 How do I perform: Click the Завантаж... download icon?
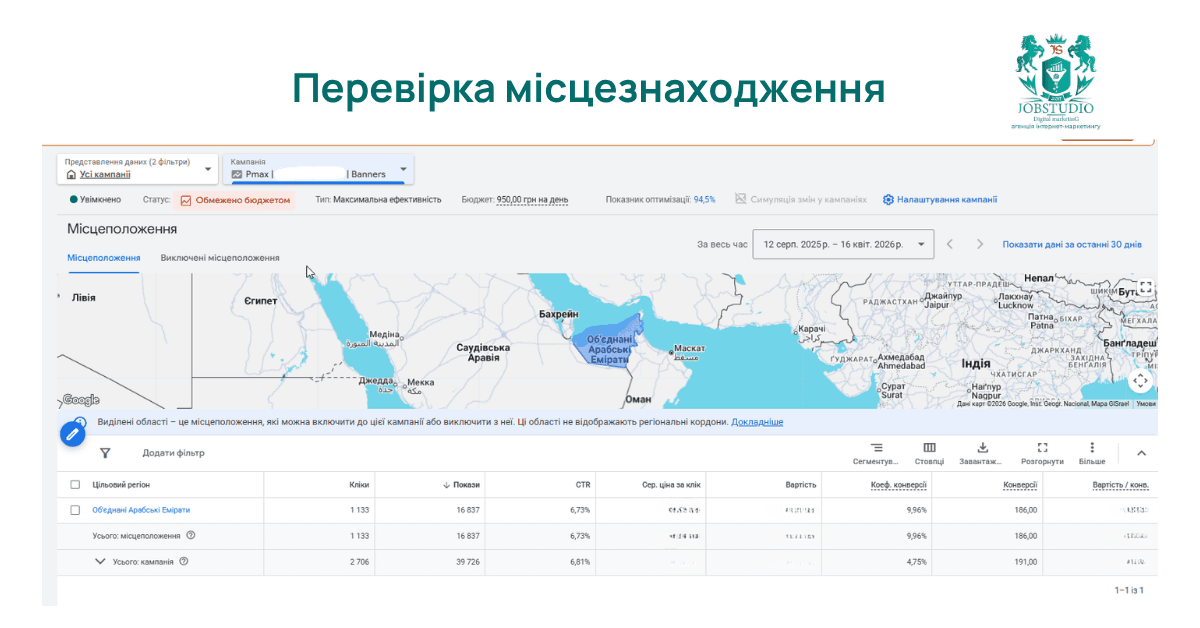(x=982, y=448)
